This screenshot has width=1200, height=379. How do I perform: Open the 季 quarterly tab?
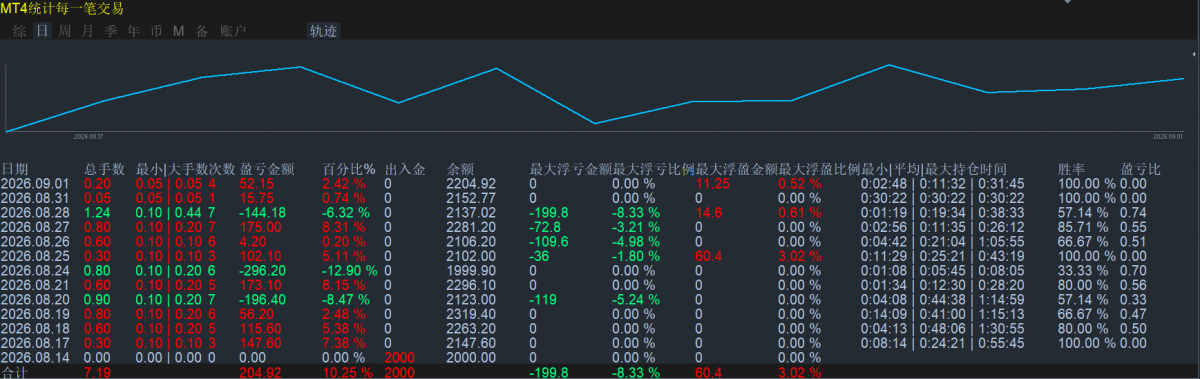(111, 31)
